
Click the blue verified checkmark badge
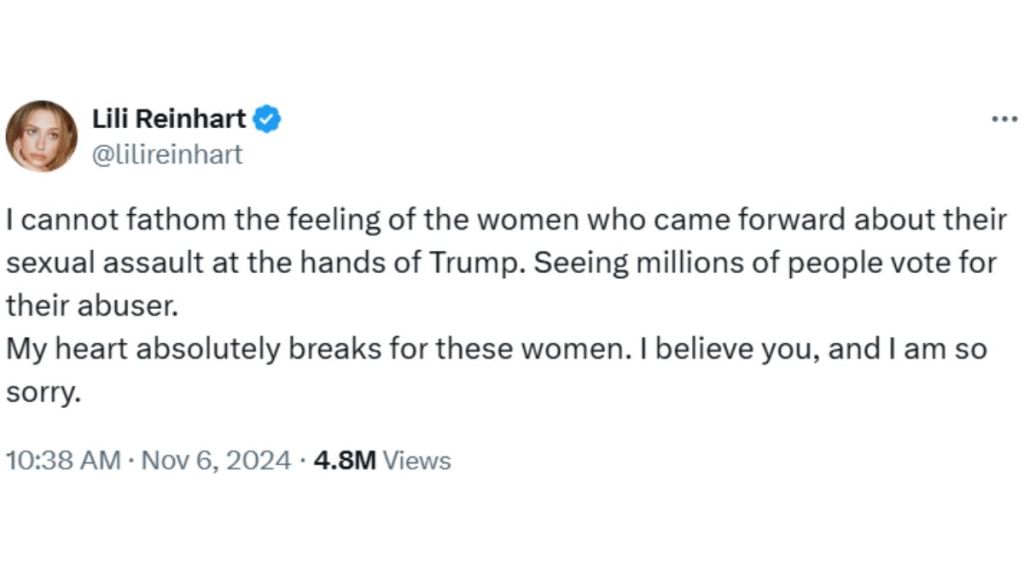click(266, 119)
